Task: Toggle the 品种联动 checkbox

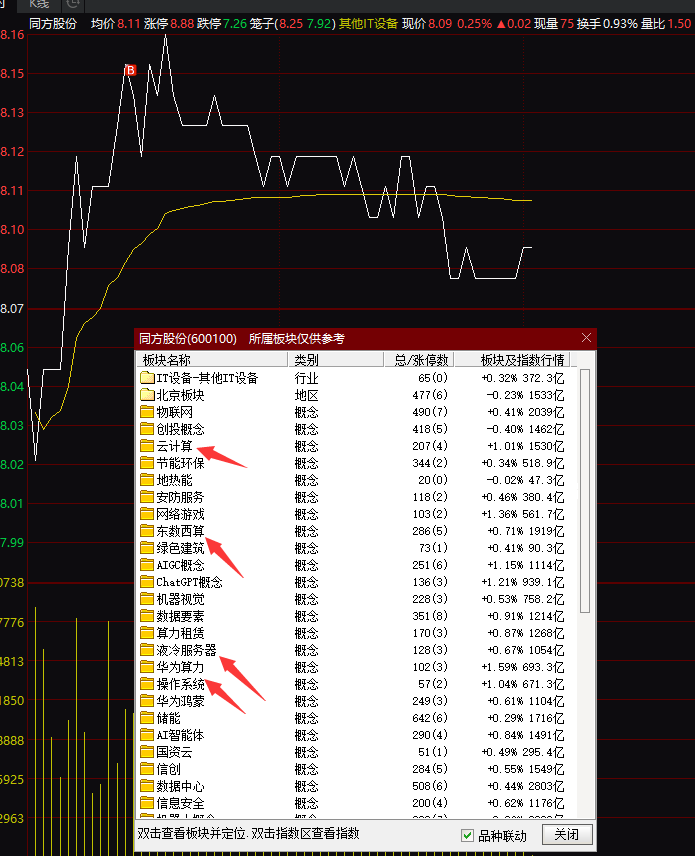Action: coord(467,835)
